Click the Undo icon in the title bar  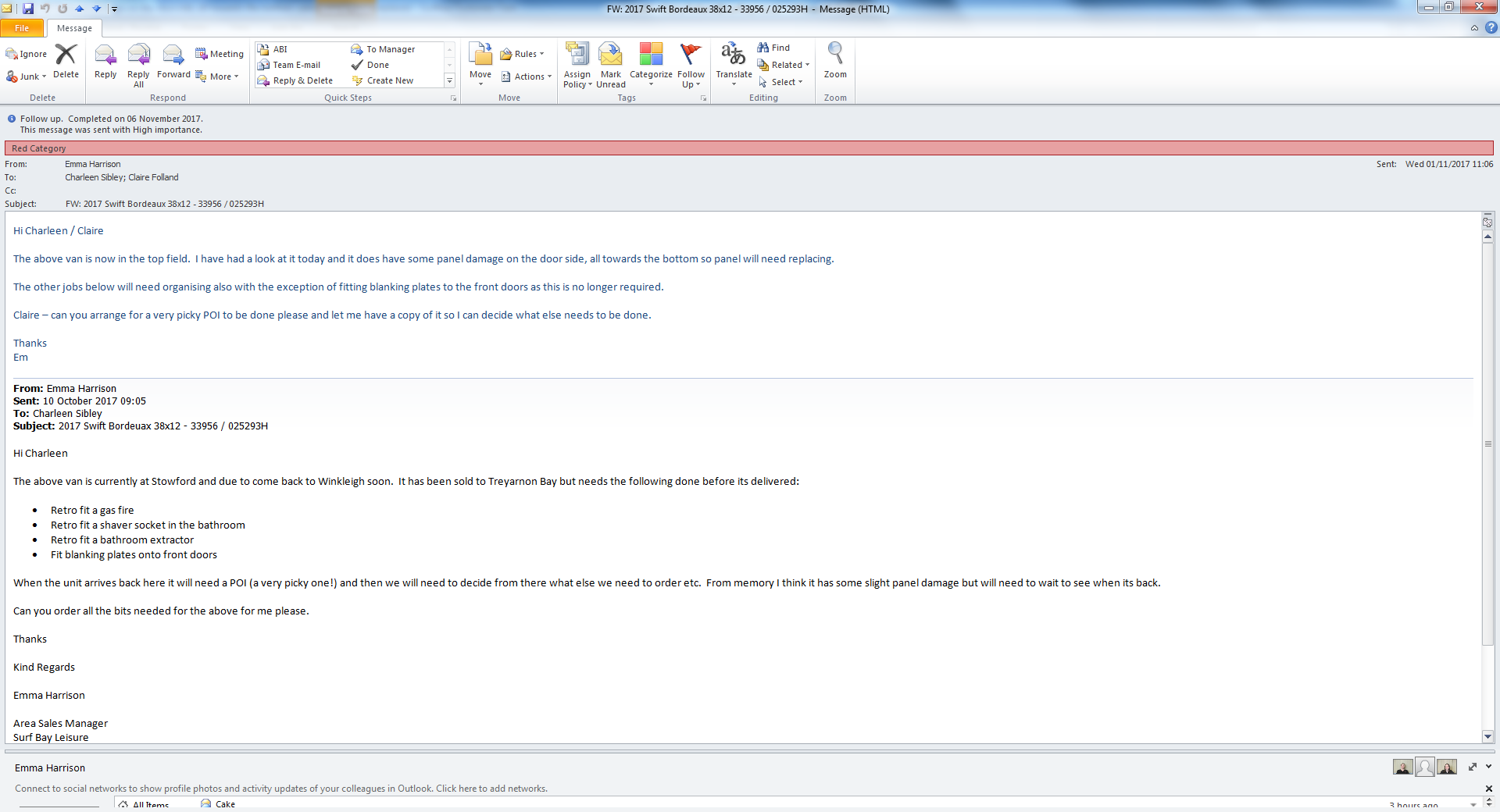pyautogui.click(x=45, y=9)
